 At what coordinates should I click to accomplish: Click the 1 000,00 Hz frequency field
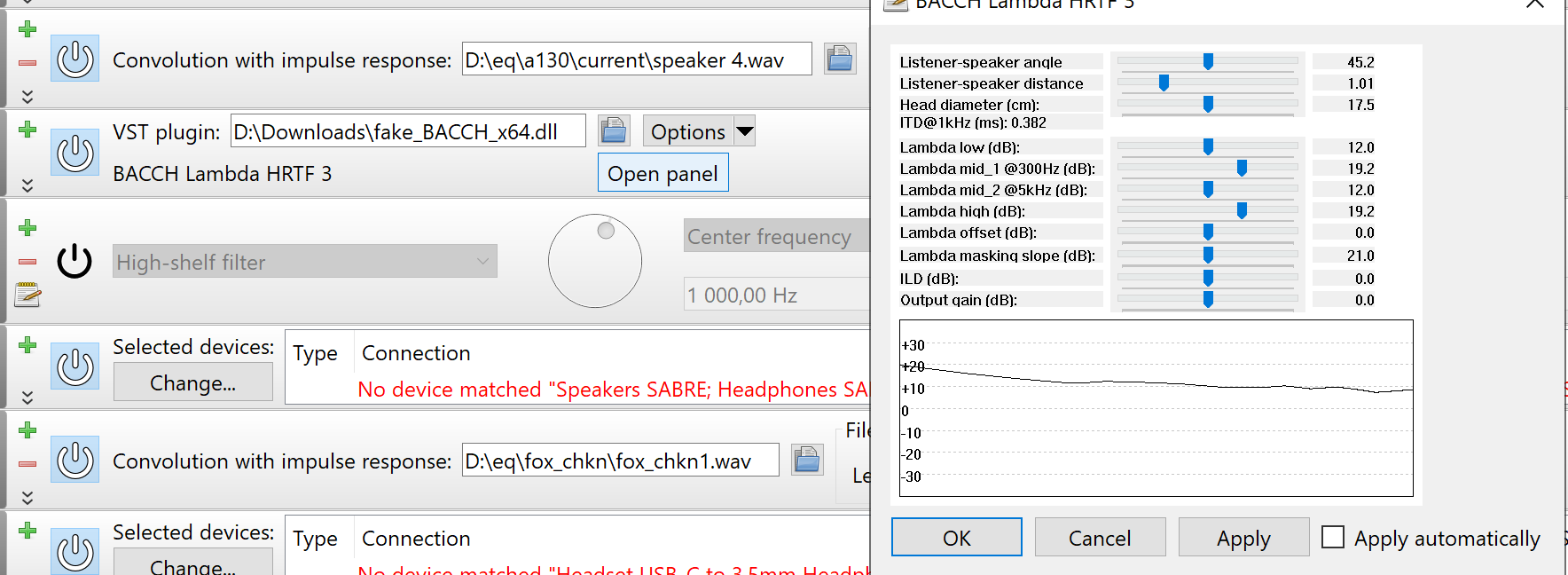[777, 295]
